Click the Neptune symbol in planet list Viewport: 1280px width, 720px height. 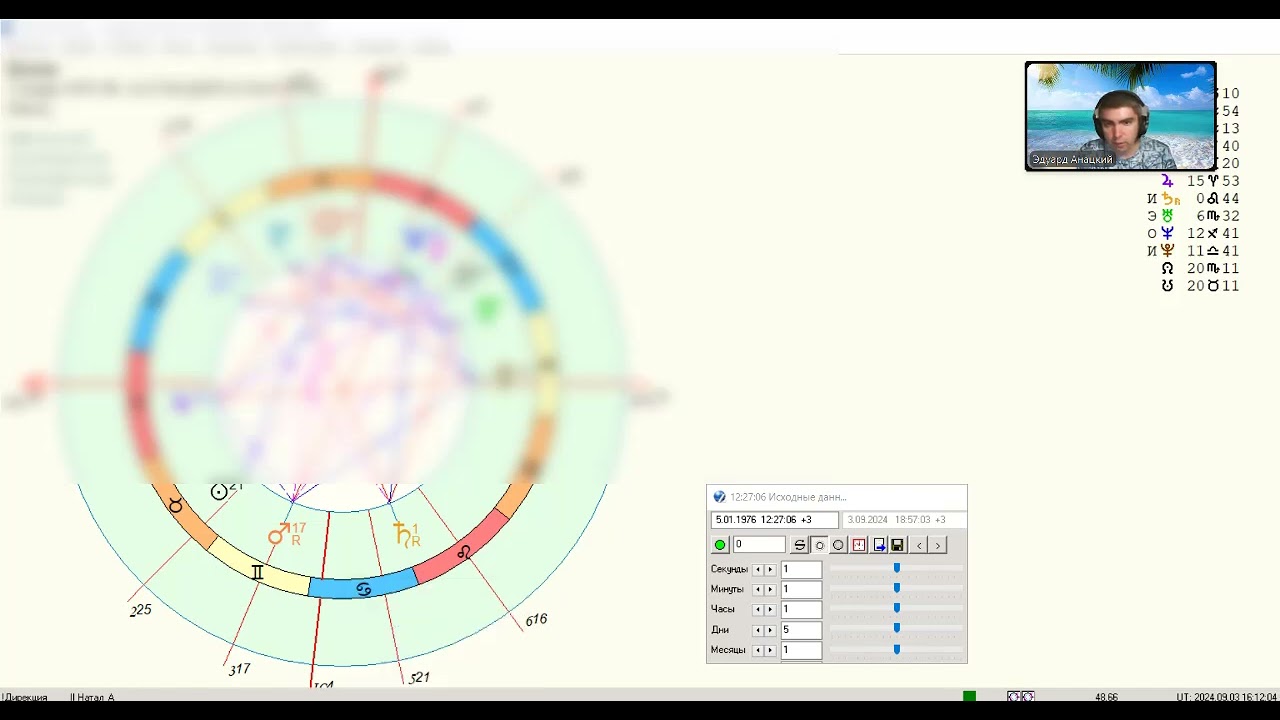click(1167, 233)
